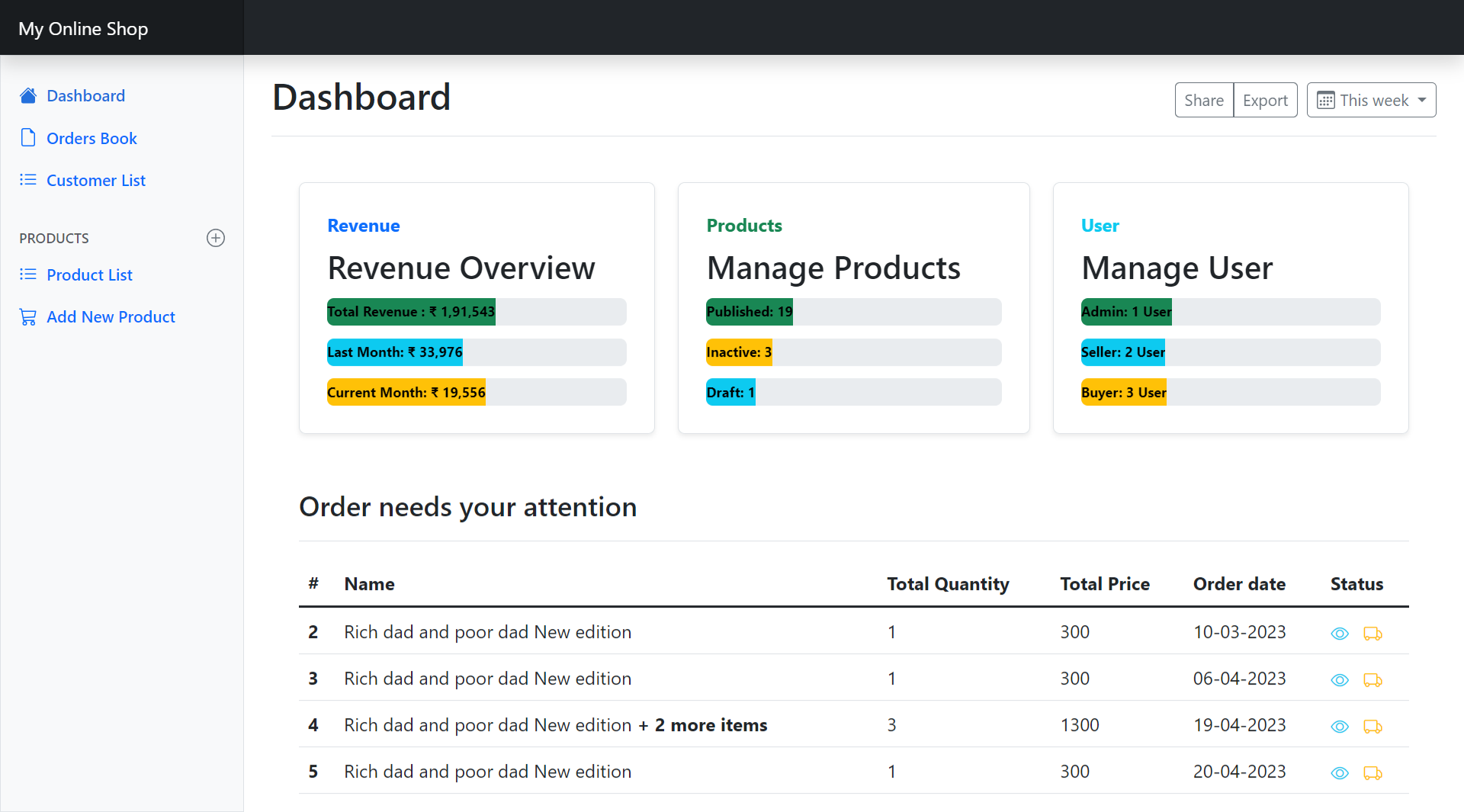Export the dashboard data
The width and height of the screenshot is (1464, 812).
[x=1264, y=100]
